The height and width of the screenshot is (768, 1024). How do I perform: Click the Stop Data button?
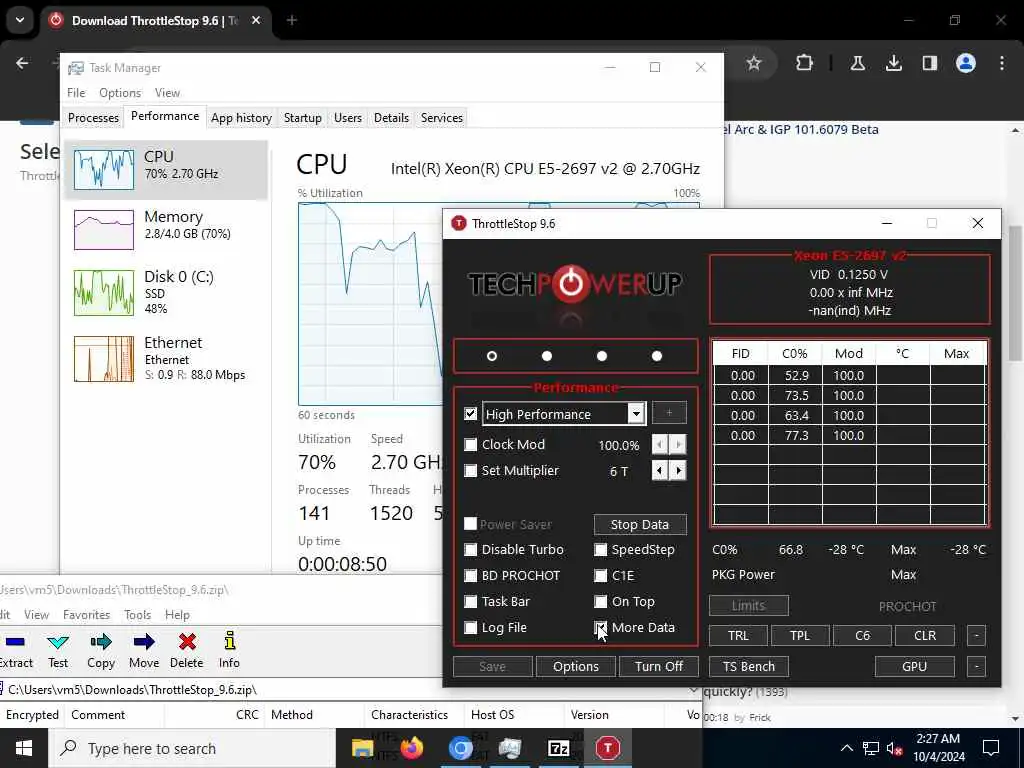pos(640,524)
